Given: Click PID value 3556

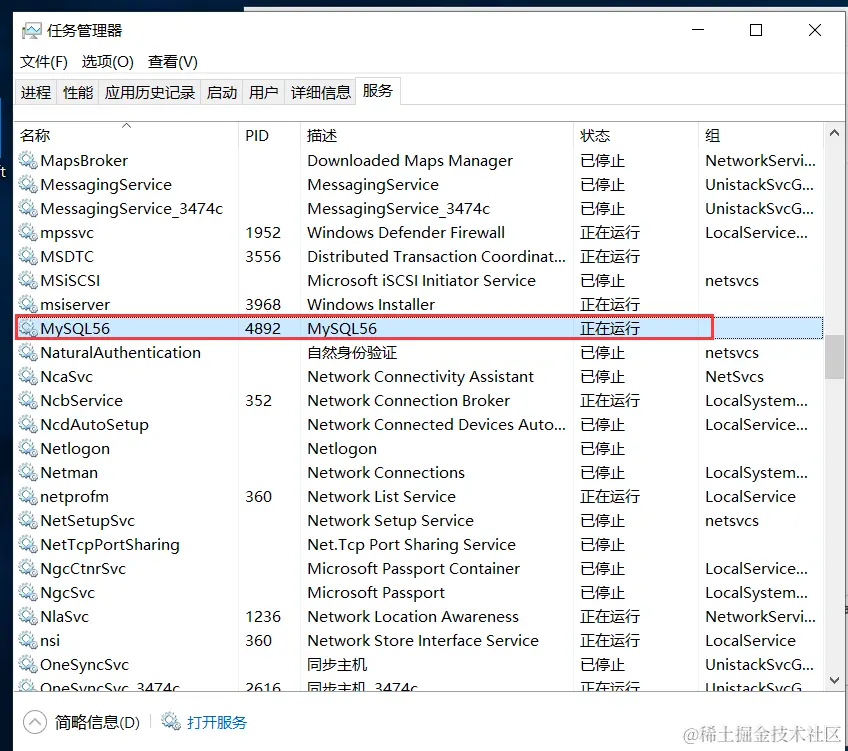Looking at the screenshot, I should 263,256.
